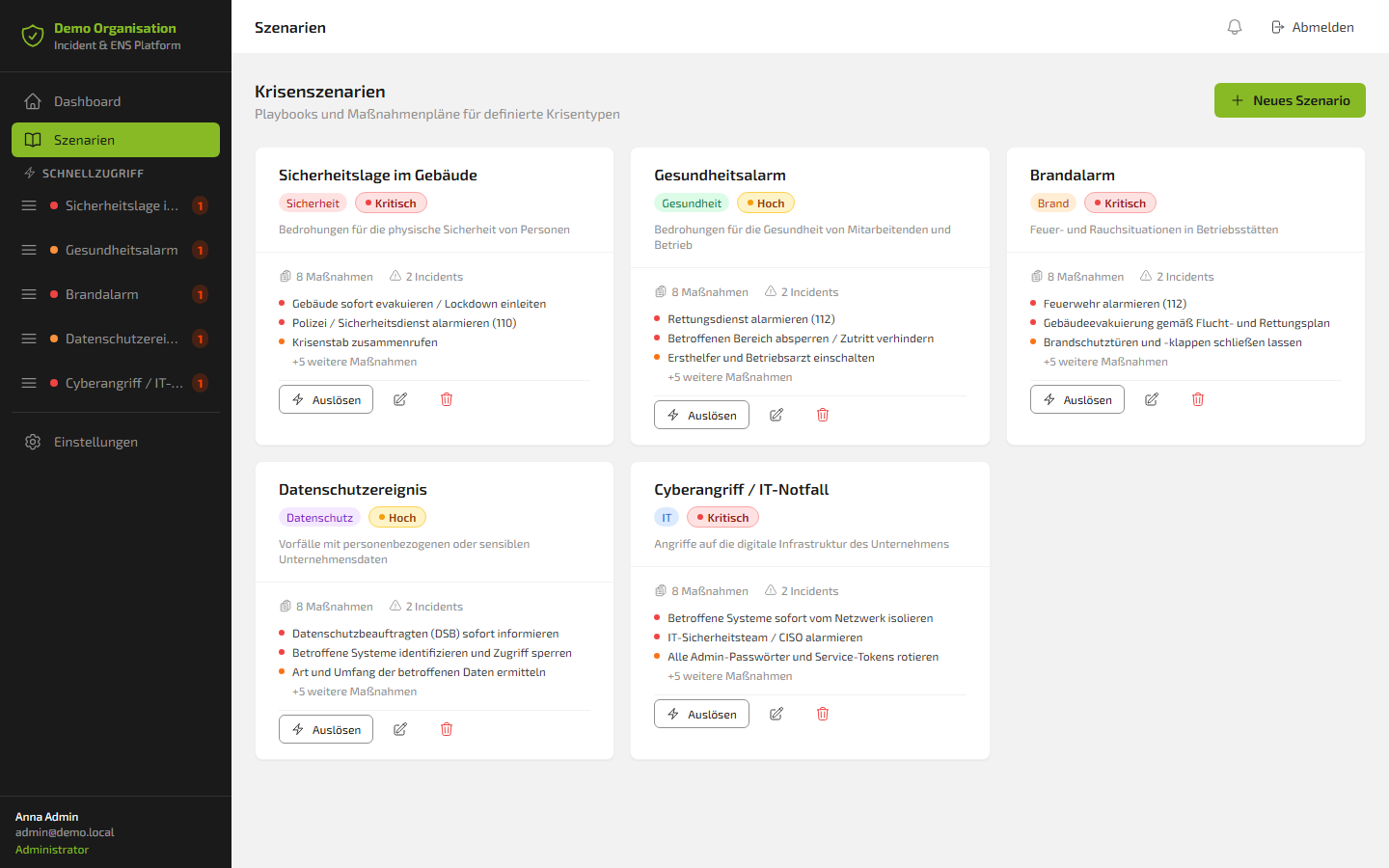This screenshot has width=1389, height=868.
Task: Click '2 Incidents' on Datenschutzereignis card
Action: [x=426, y=607]
